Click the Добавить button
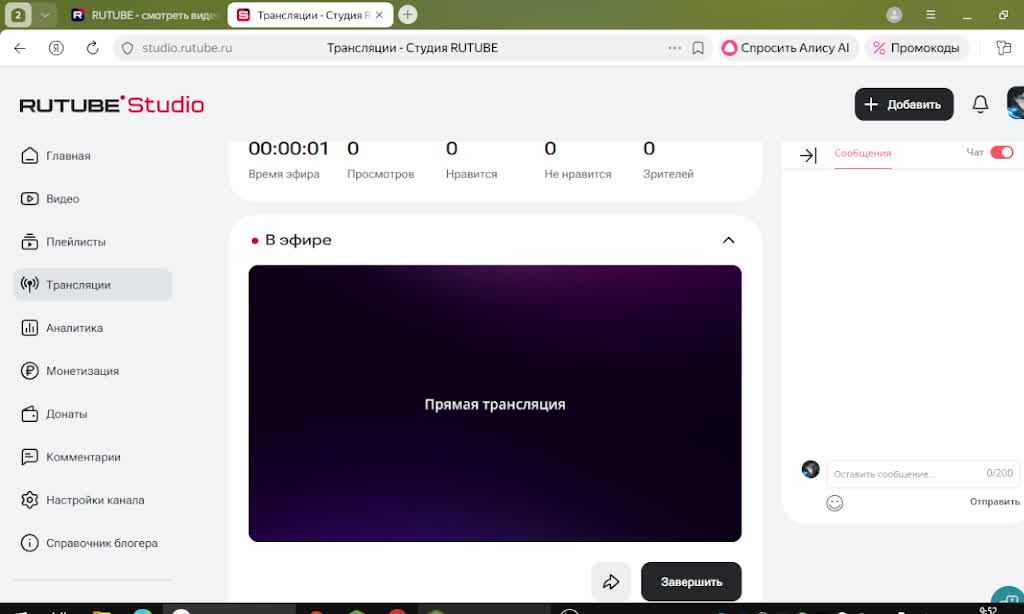Viewport: 1024px width, 614px height. coord(904,105)
